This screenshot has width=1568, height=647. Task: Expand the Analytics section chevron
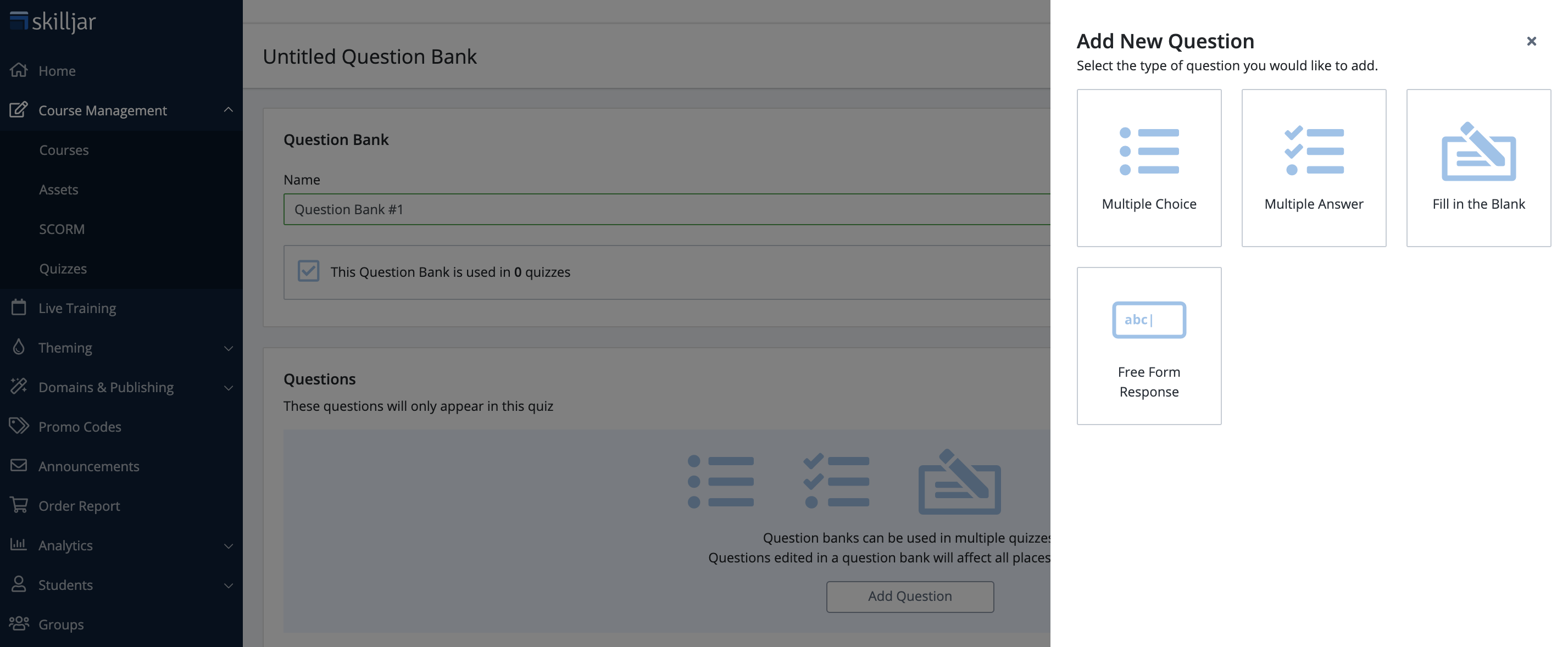228,546
